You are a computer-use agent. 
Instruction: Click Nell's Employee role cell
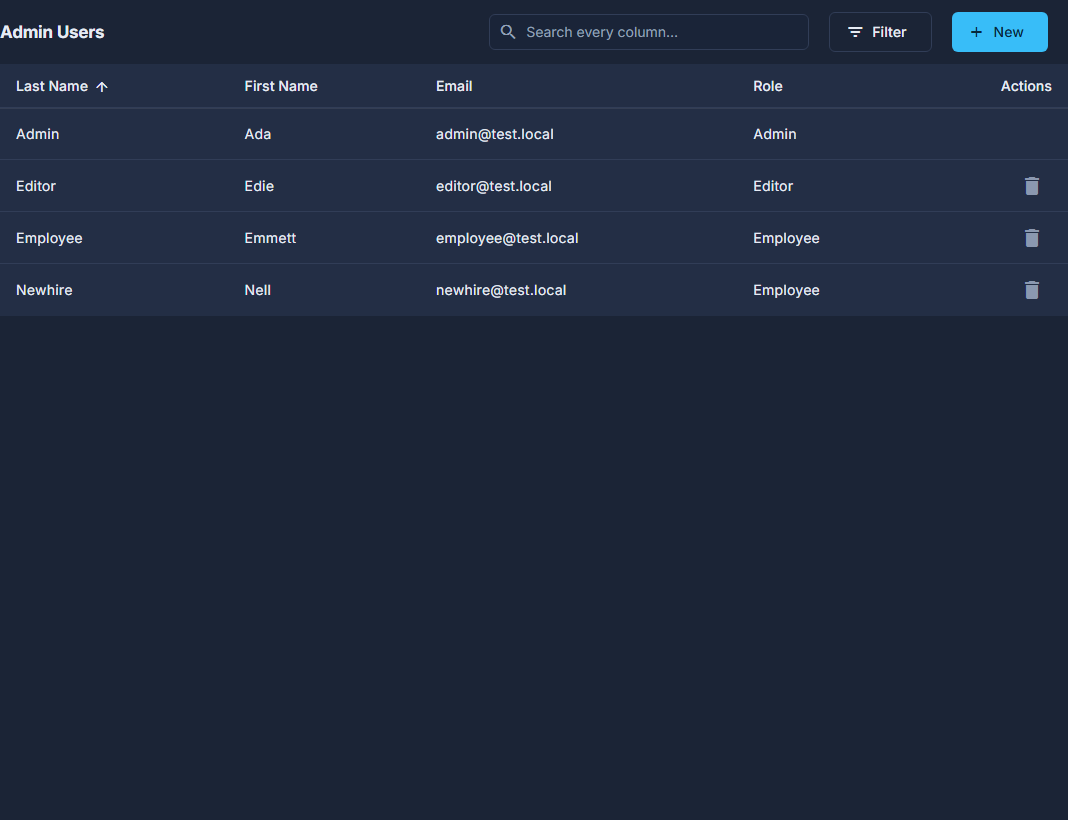point(786,290)
